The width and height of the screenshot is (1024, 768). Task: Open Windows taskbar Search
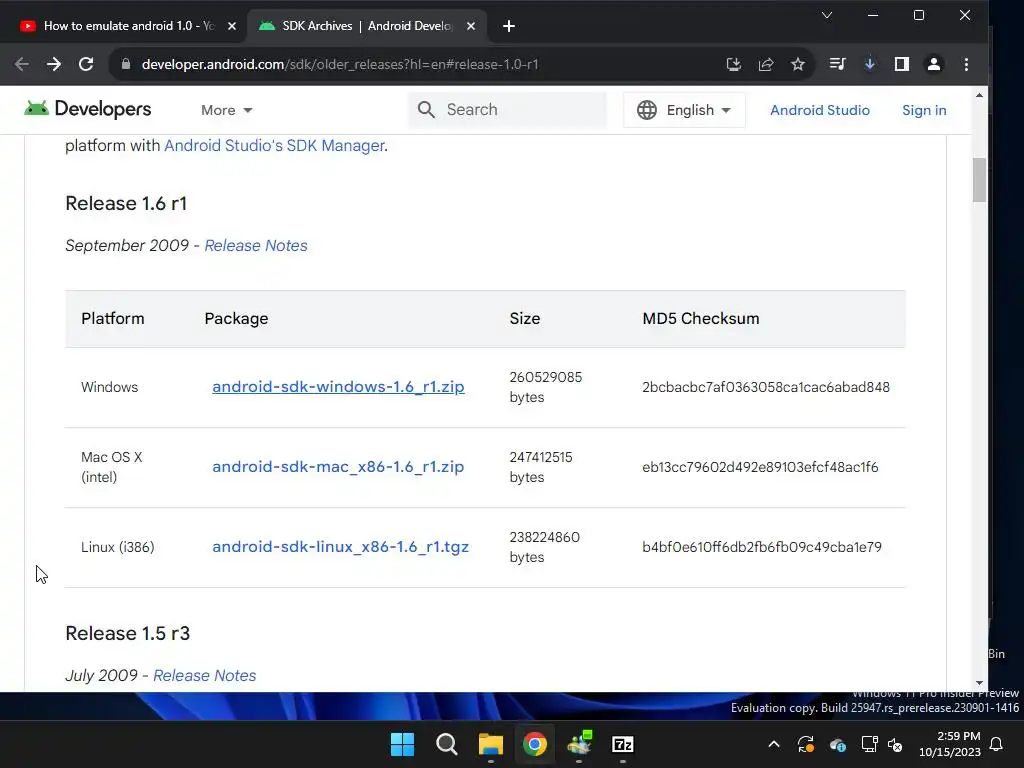coord(447,744)
